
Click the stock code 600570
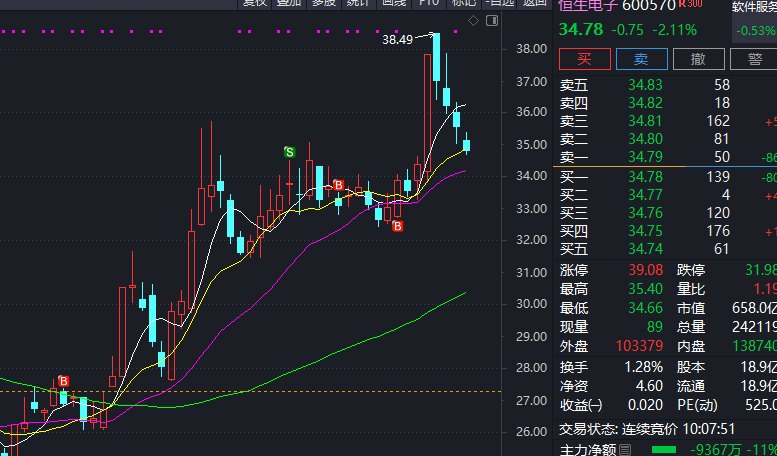click(649, 5)
